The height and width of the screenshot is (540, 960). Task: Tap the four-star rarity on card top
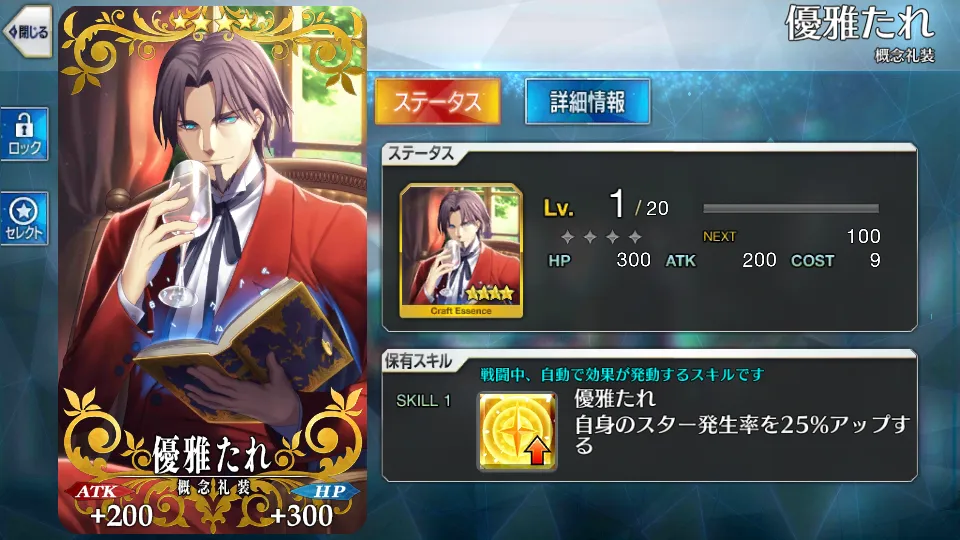point(212,23)
